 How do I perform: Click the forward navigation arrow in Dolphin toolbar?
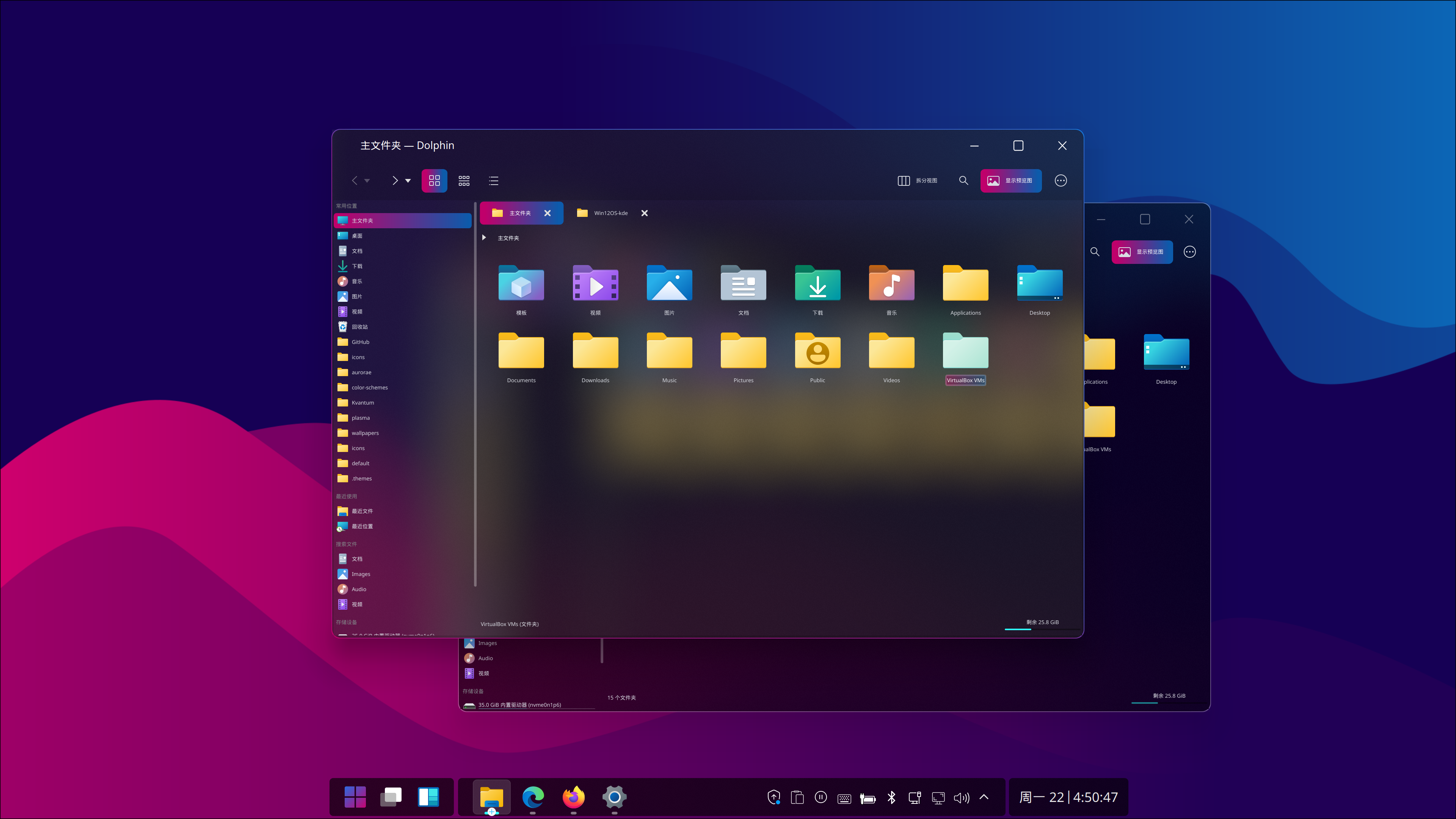point(394,181)
